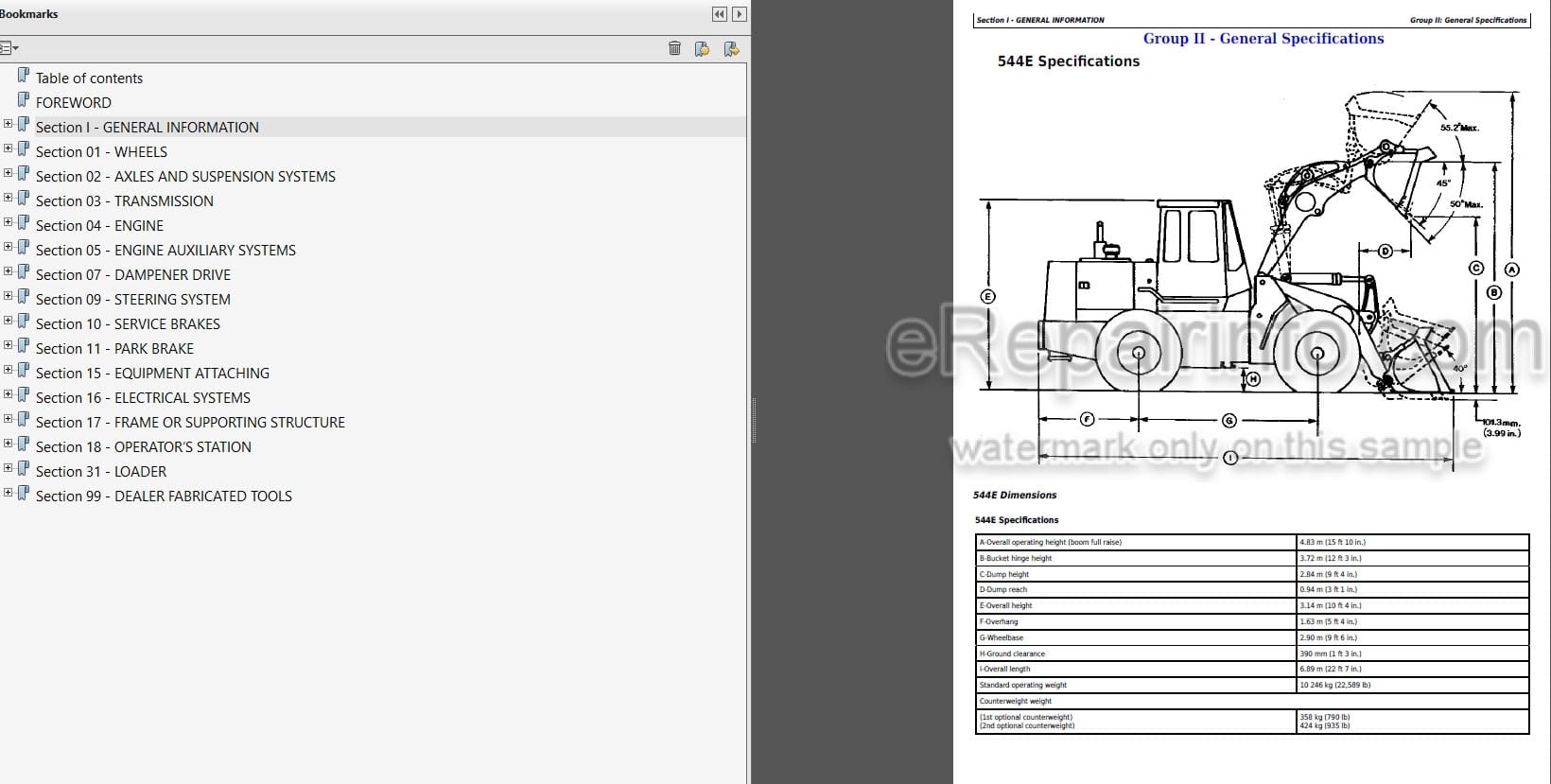Screen dimensions: 1551x784
Task: Open the bookmarks options menu dropdown
Action: (x=9, y=48)
